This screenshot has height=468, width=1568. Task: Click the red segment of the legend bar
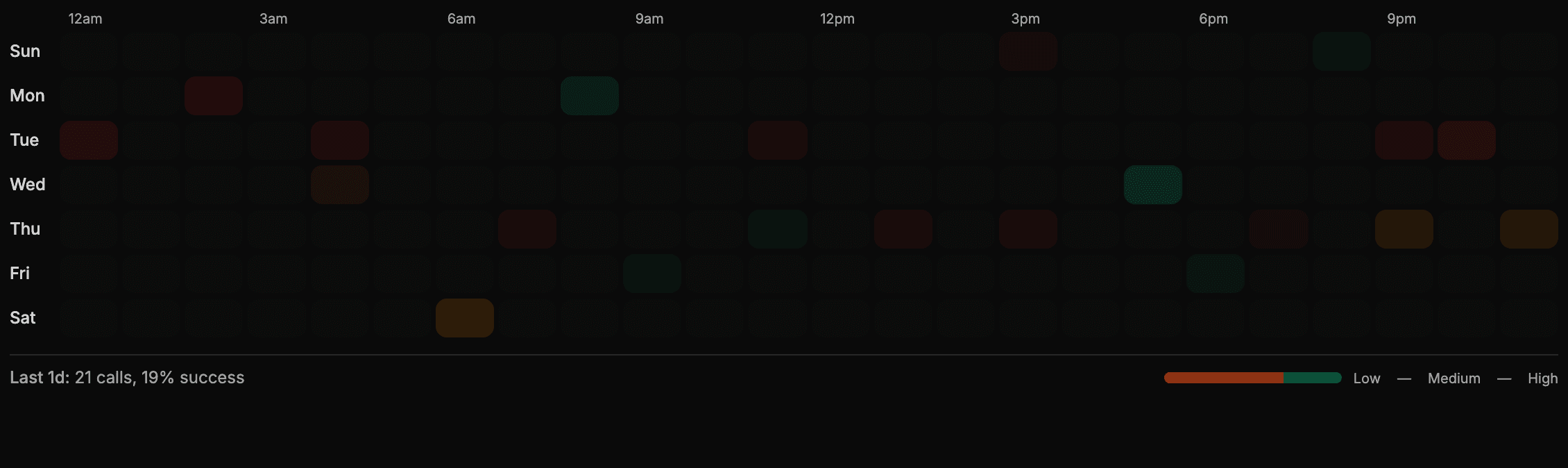point(1224,378)
